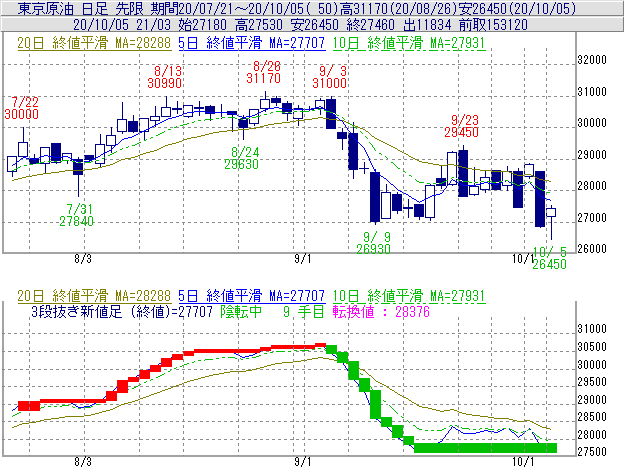Click the 5日 終値平滑 MA=27707 label in upper chart
This screenshot has height=474, width=624.
(252, 43)
